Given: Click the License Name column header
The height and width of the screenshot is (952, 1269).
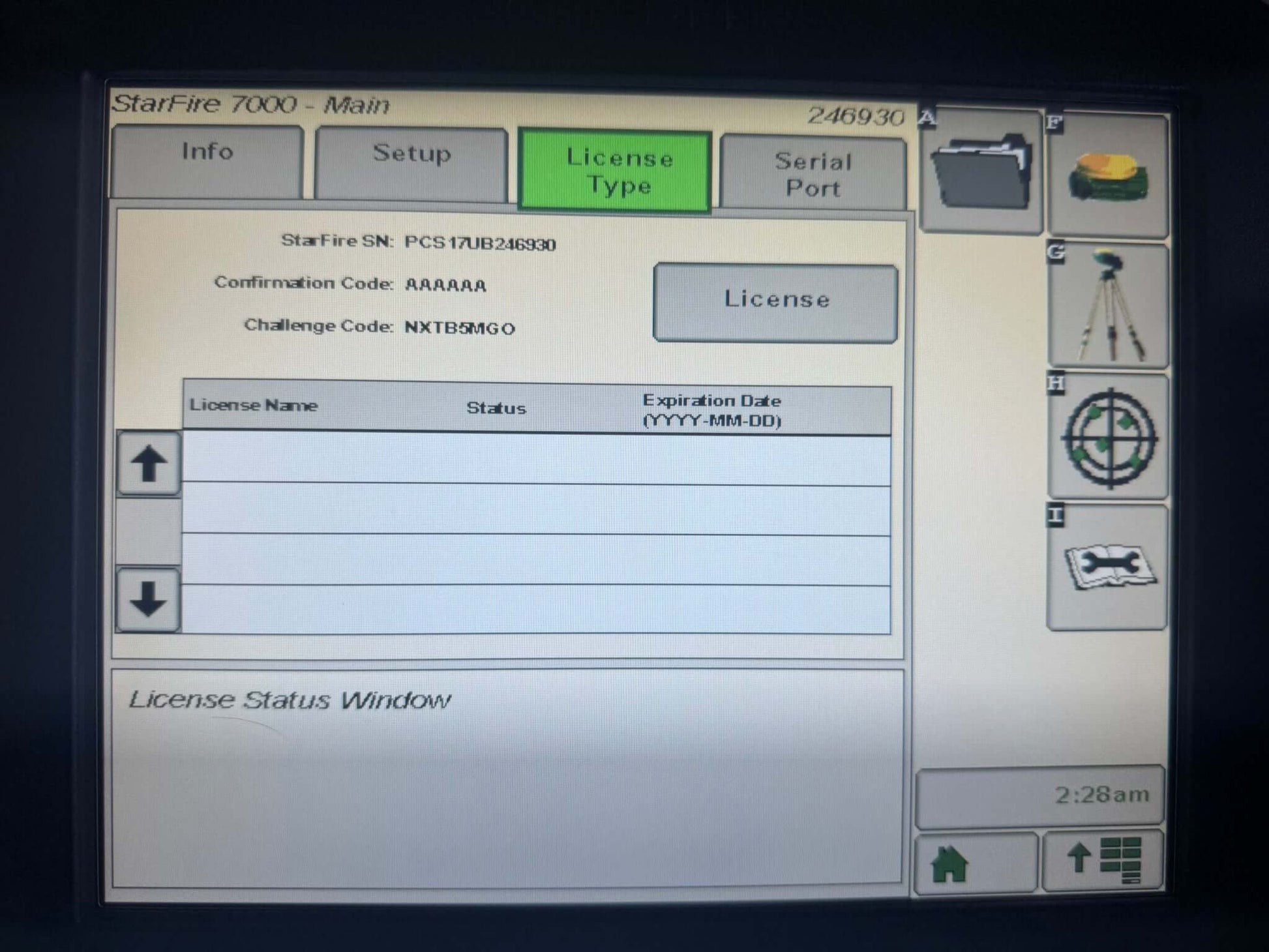Looking at the screenshot, I should coord(253,405).
